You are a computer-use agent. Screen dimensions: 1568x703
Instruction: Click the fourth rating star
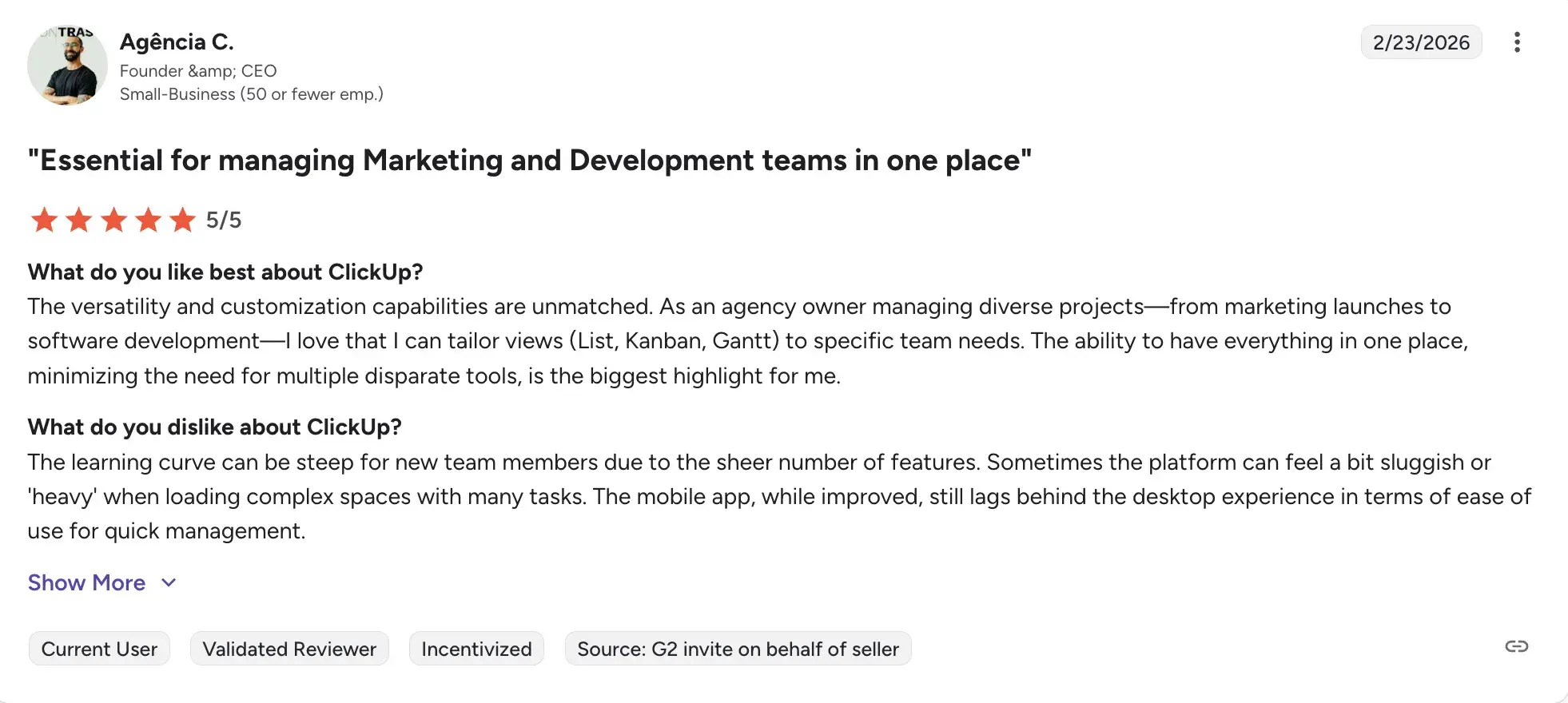click(x=149, y=220)
